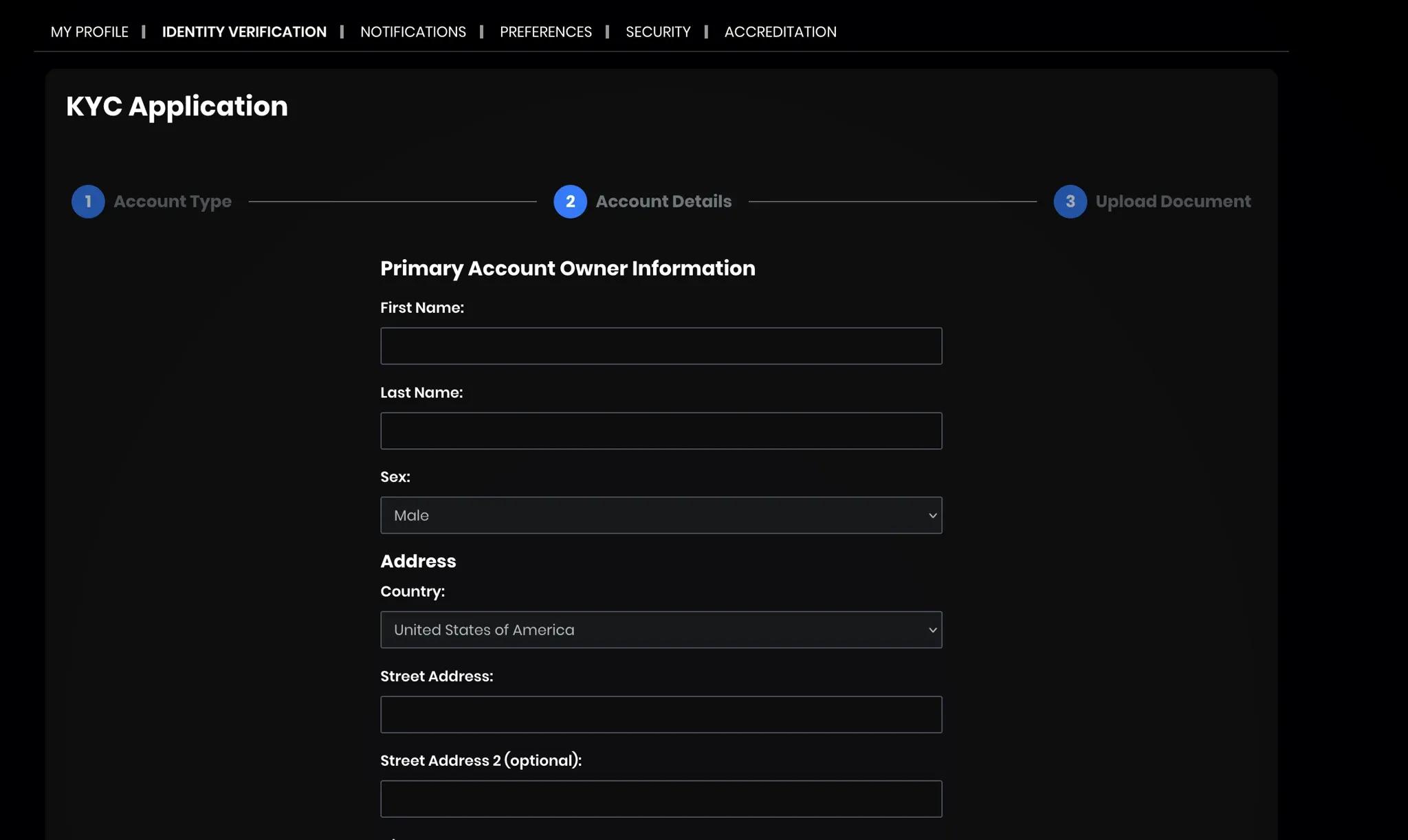Click the Upload Document step label
The width and height of the screenshot is (1408, 840).
(1172, 201)
